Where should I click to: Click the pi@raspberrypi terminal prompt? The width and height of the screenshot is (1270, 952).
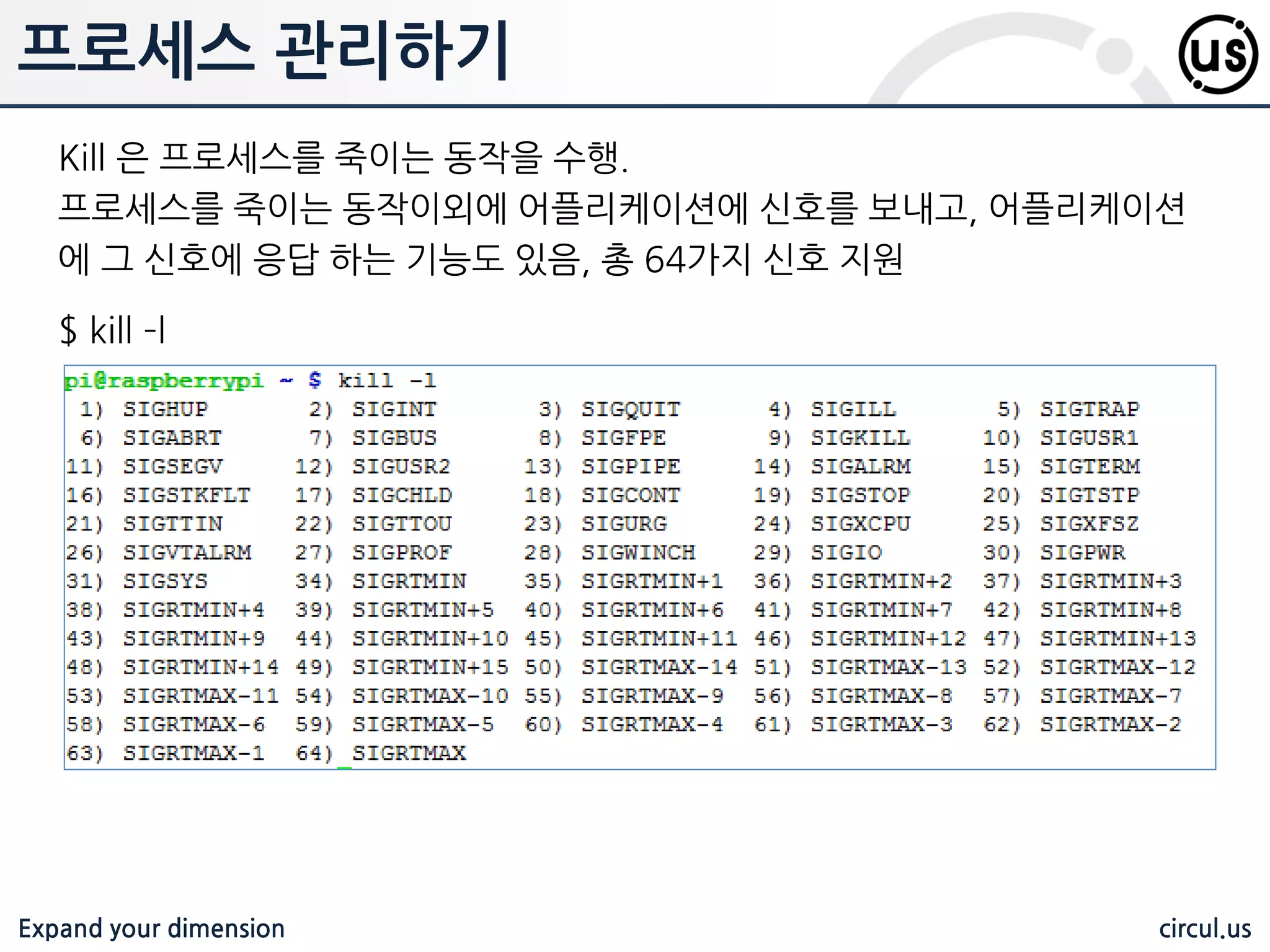pos(193,381)
